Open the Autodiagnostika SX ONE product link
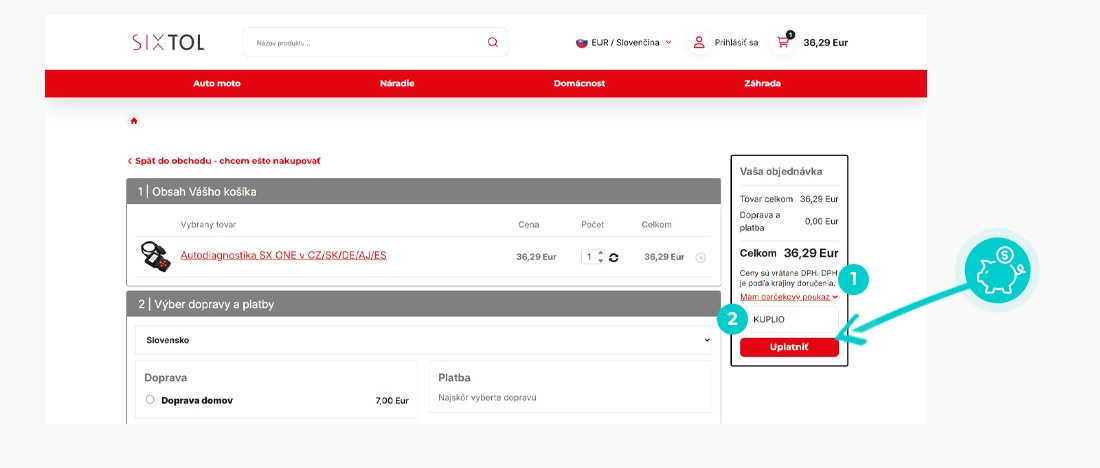The image size is (1100, 468). click(x=283, y=255)
